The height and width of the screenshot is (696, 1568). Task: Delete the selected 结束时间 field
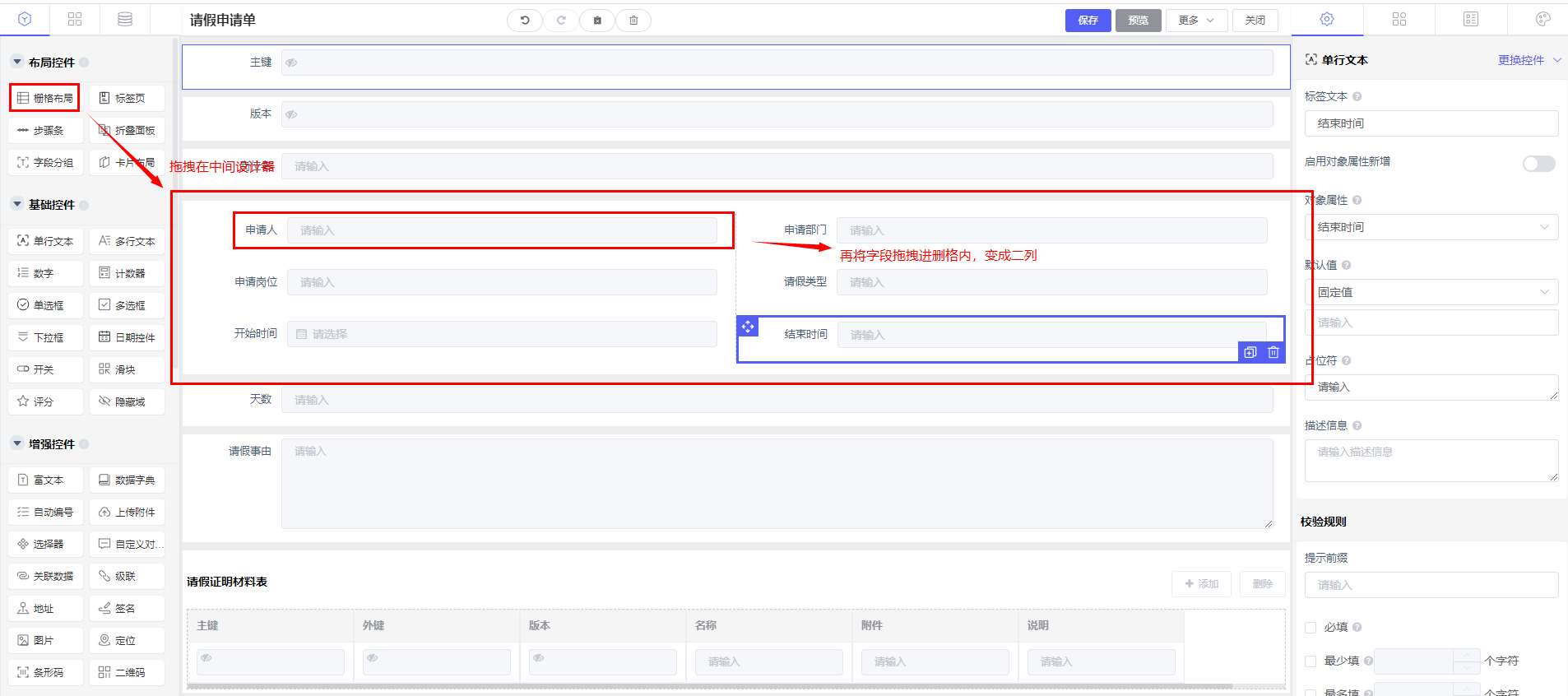[1273, 352]
